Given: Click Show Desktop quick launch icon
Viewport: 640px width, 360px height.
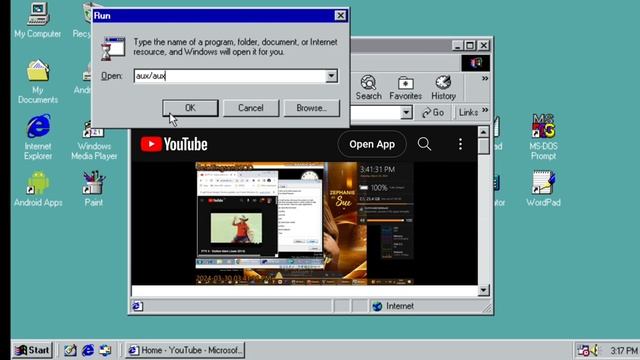Looking at the screenshot, I should click(x=70, y=350).
